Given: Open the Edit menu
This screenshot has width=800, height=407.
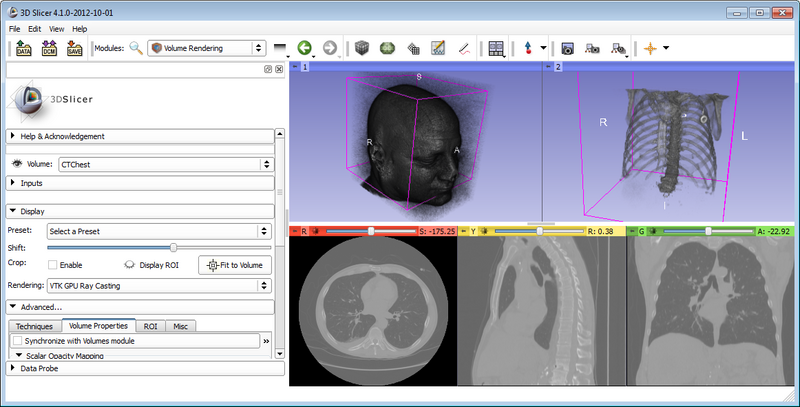Looking at the screenshot, I should 34,29.
